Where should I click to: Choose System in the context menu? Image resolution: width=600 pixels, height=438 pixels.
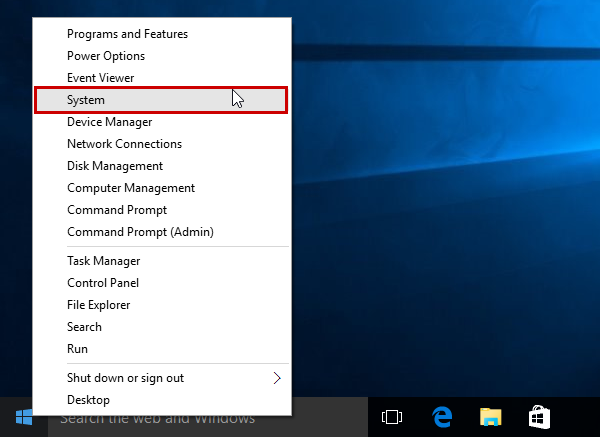(x=161, y=100)
